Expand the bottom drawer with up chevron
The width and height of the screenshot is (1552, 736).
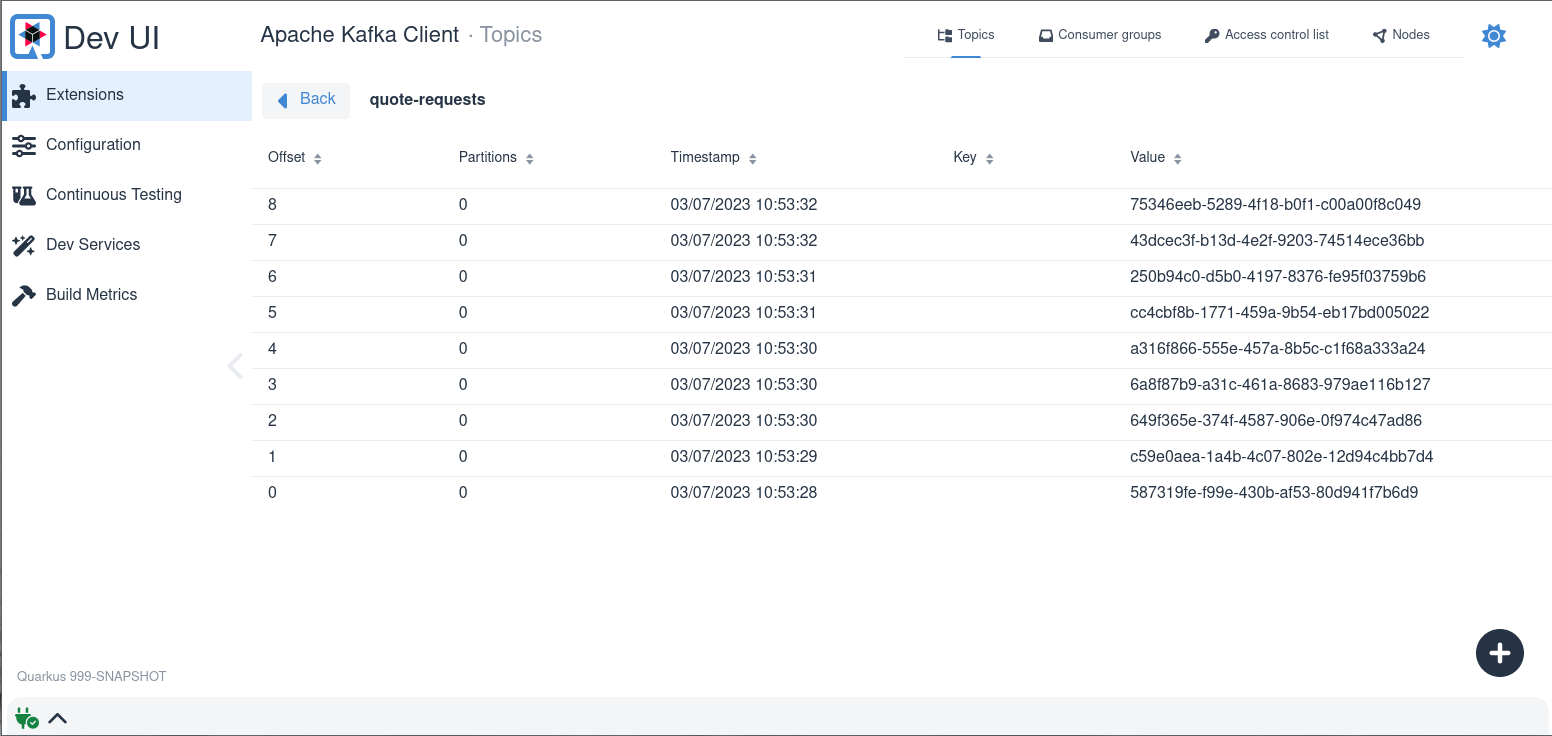coord(58,717)
